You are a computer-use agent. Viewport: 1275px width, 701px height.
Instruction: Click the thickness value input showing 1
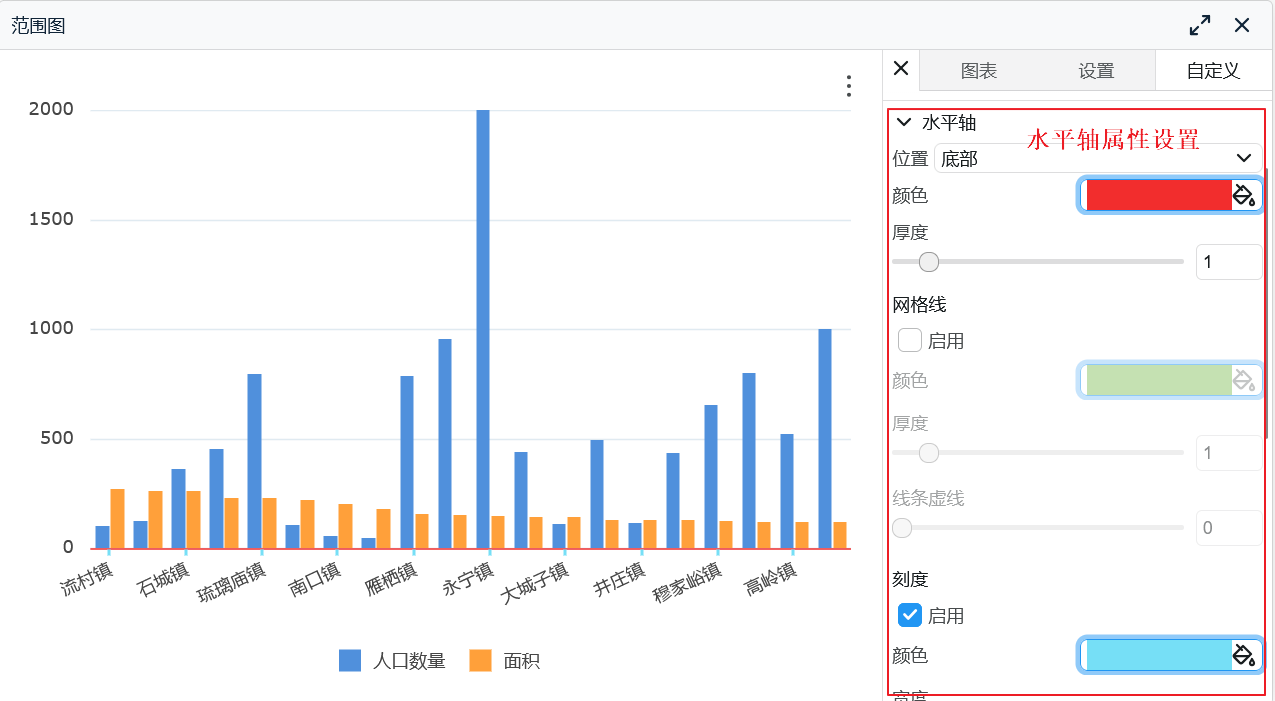pos(1228,261)
